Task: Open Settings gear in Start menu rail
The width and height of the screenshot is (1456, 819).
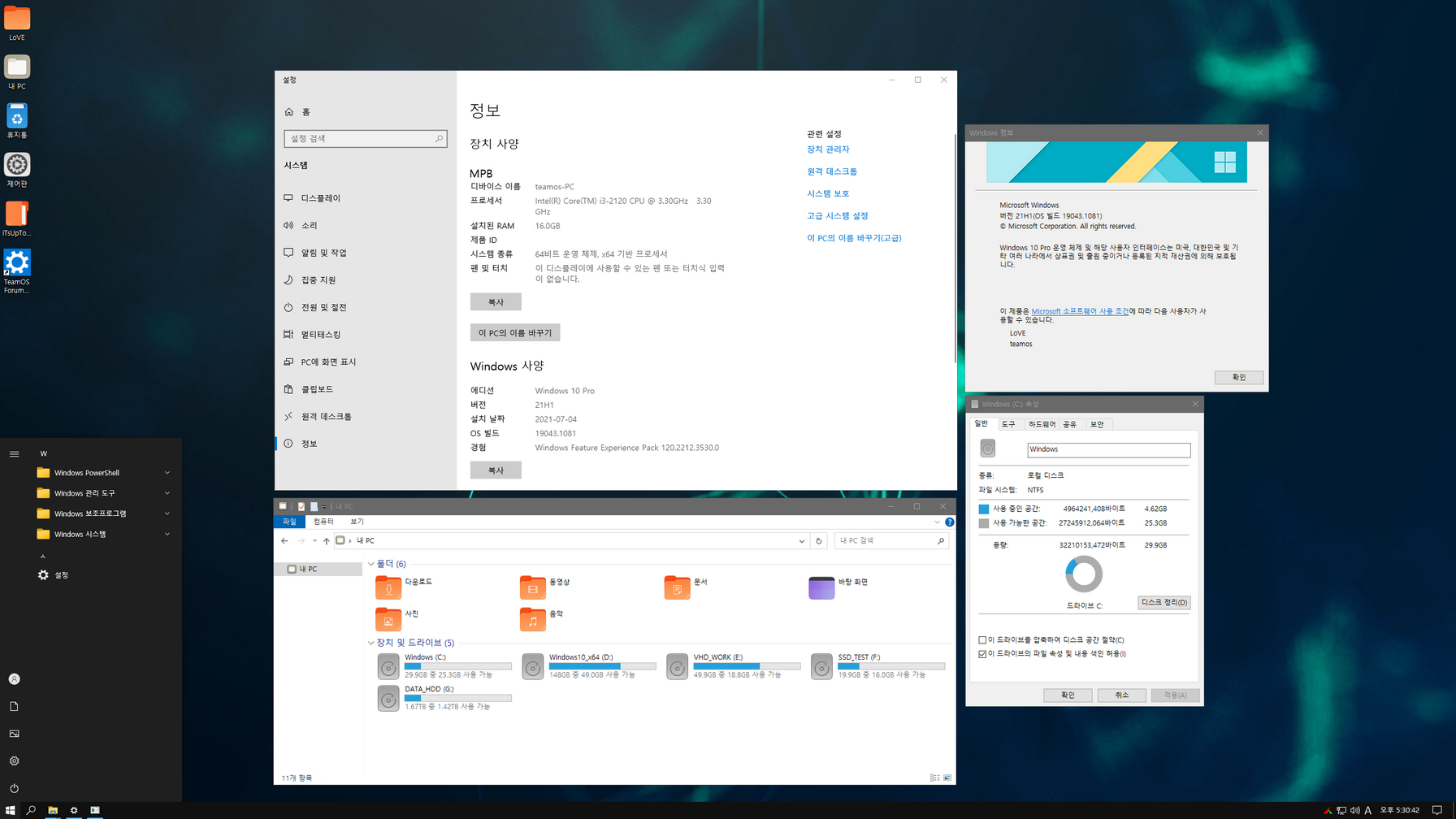Action: tap(14, 761)
